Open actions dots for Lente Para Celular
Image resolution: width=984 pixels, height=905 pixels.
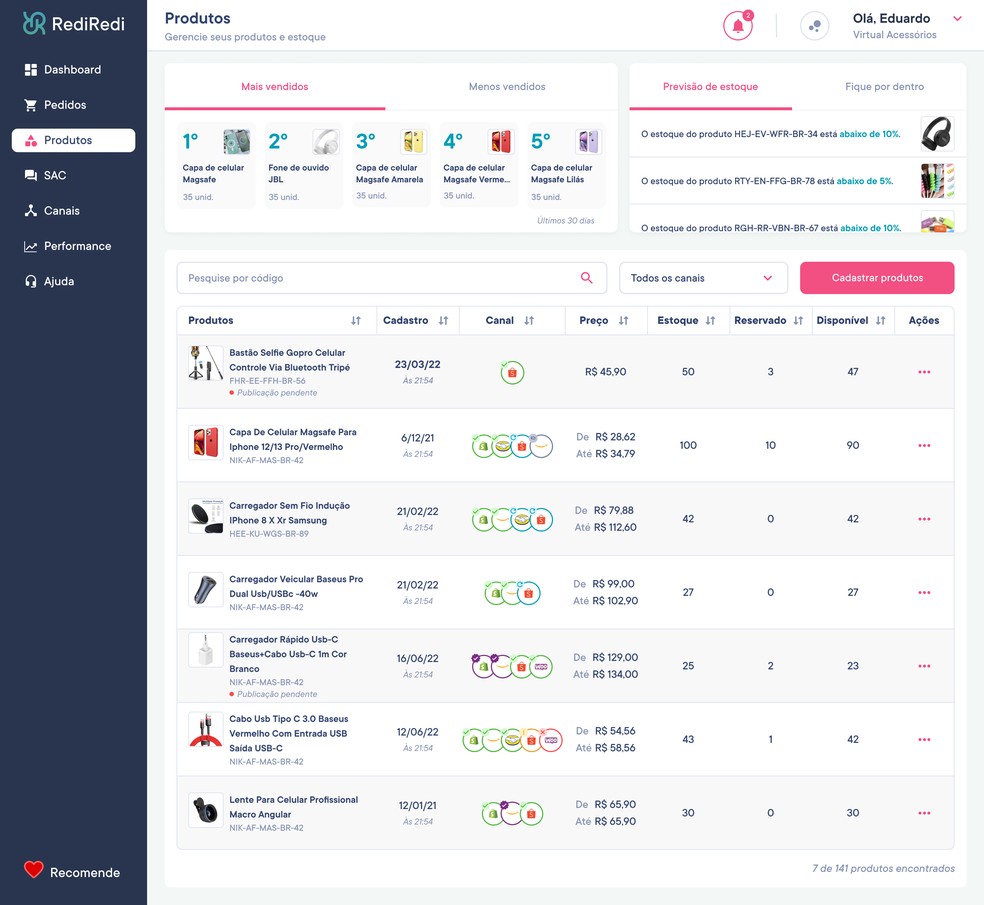(x=923, y=813)
